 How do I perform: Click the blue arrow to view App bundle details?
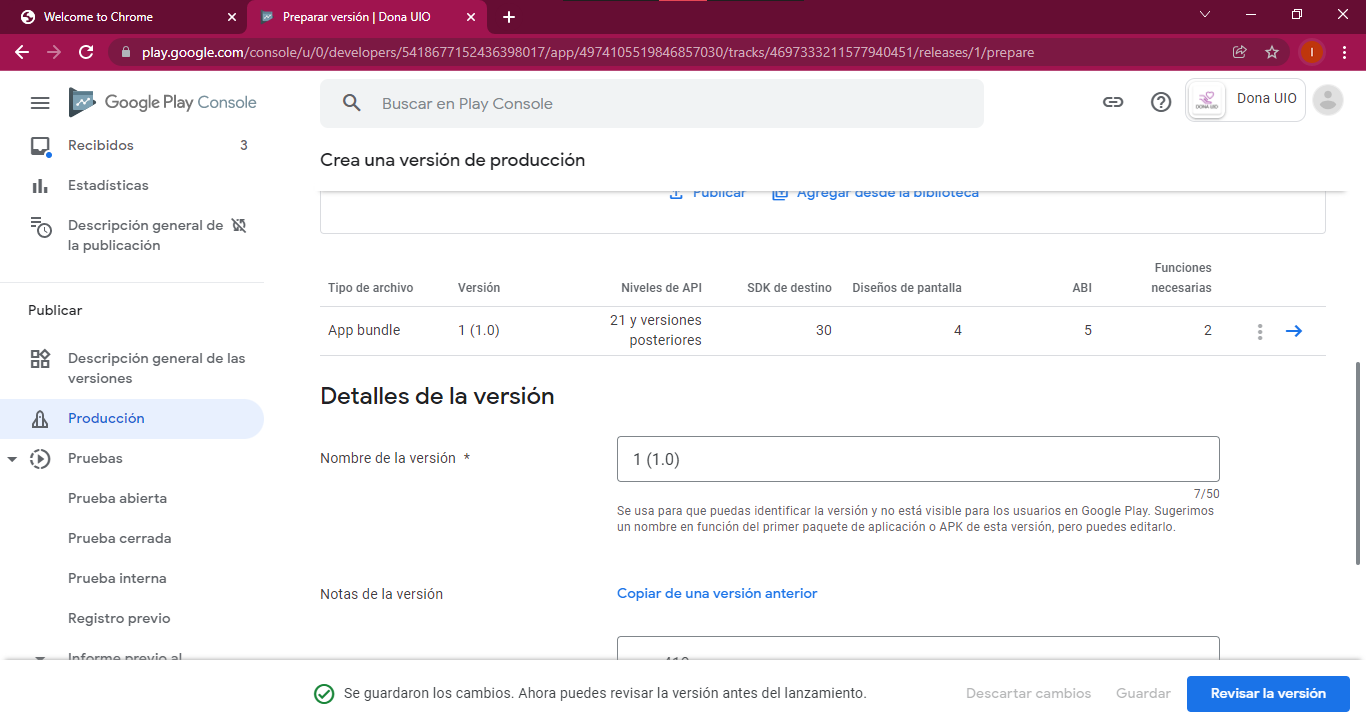click(1294, 330)
